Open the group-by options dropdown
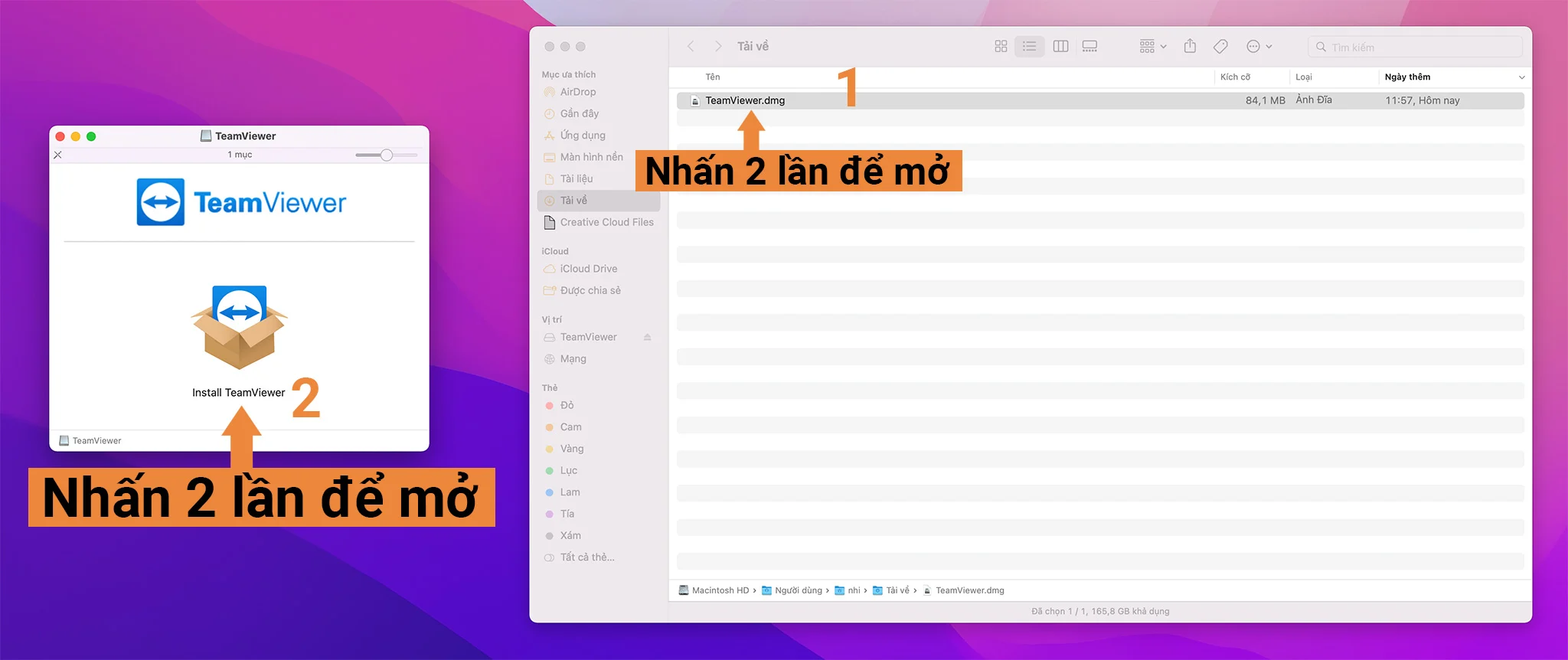The height and width of the screenshot is (660, 1568). 1153,47
